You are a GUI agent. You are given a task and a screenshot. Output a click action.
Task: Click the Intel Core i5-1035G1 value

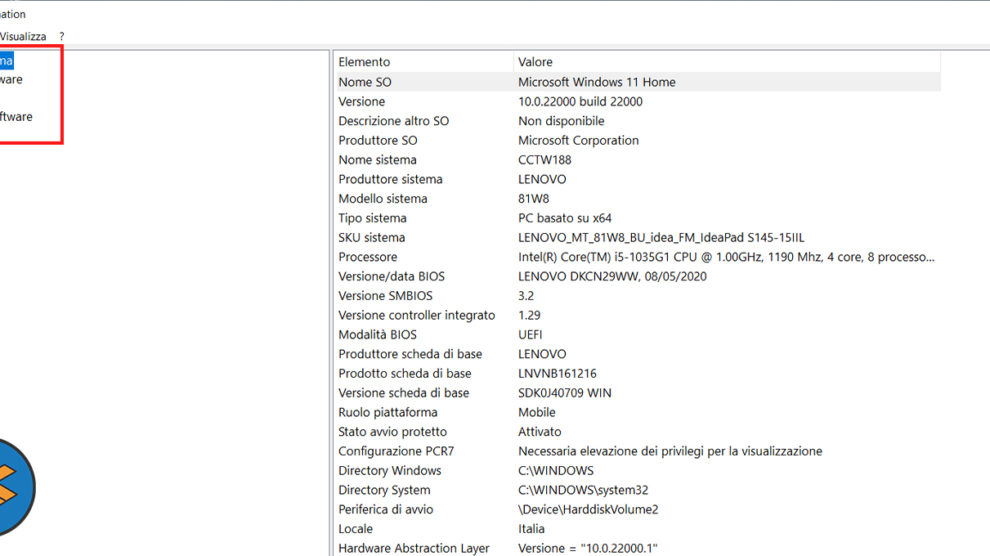[x=726, y=257]
